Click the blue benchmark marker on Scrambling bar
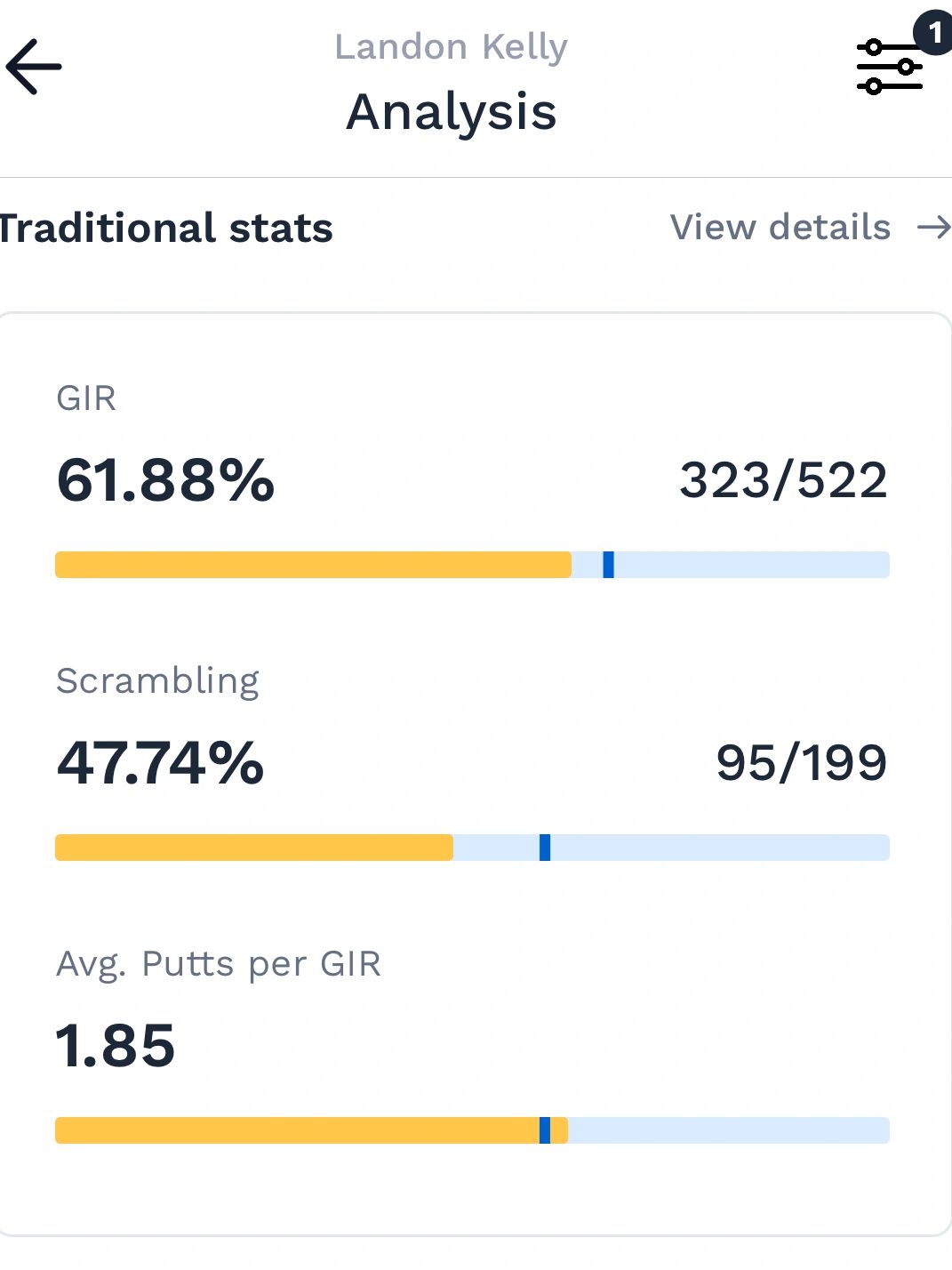The image size is (952, 1270). coord(545,848)
